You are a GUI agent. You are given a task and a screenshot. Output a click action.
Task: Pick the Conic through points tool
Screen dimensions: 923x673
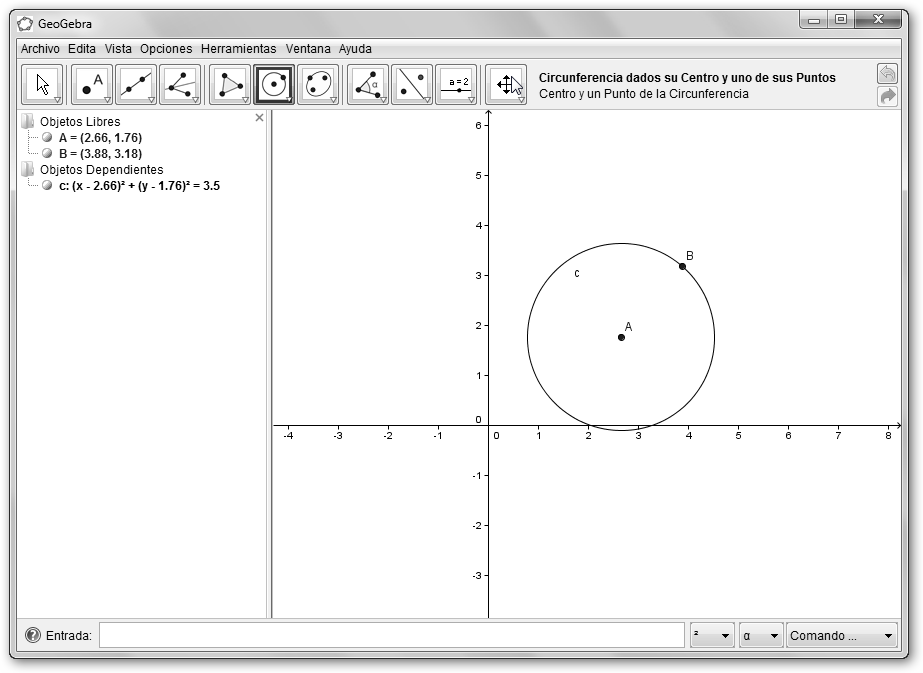tap(318, 85)
